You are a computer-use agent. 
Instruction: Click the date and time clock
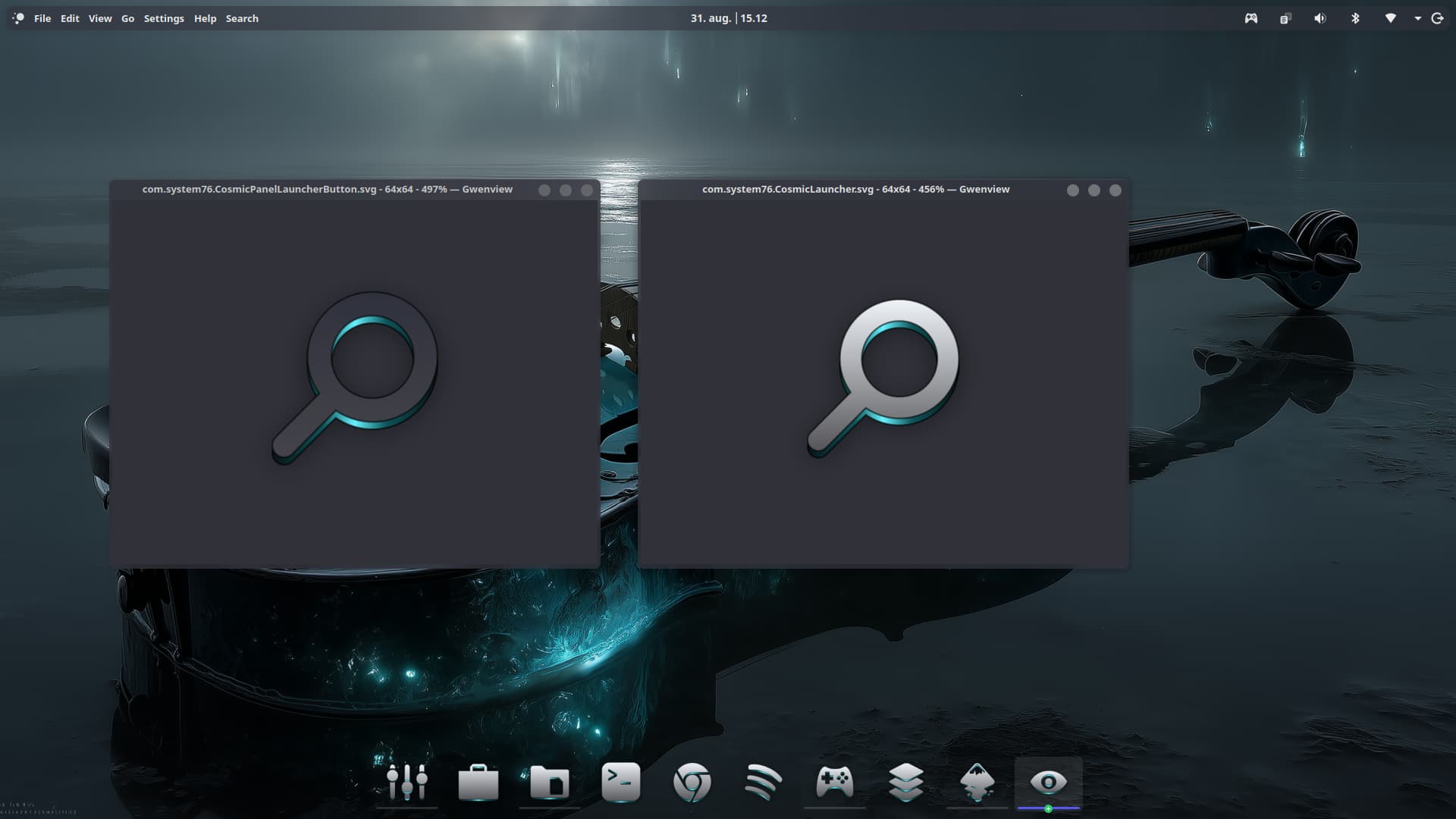728,18
